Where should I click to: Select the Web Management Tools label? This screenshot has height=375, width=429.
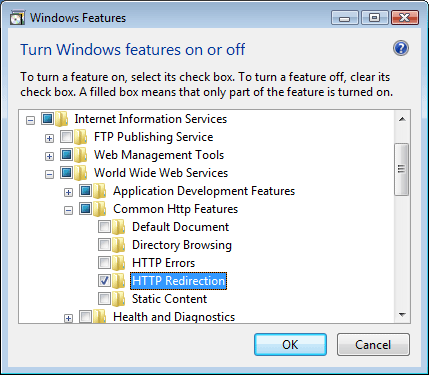(x=159, y=155)
